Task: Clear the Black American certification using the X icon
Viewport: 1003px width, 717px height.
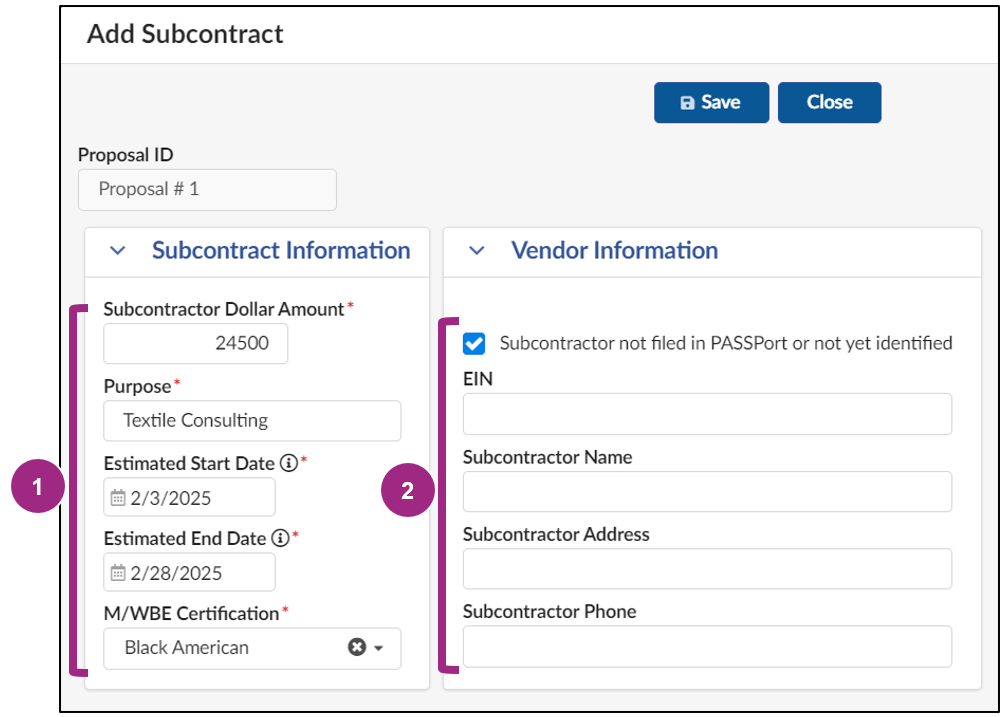Action: (357, 647)
